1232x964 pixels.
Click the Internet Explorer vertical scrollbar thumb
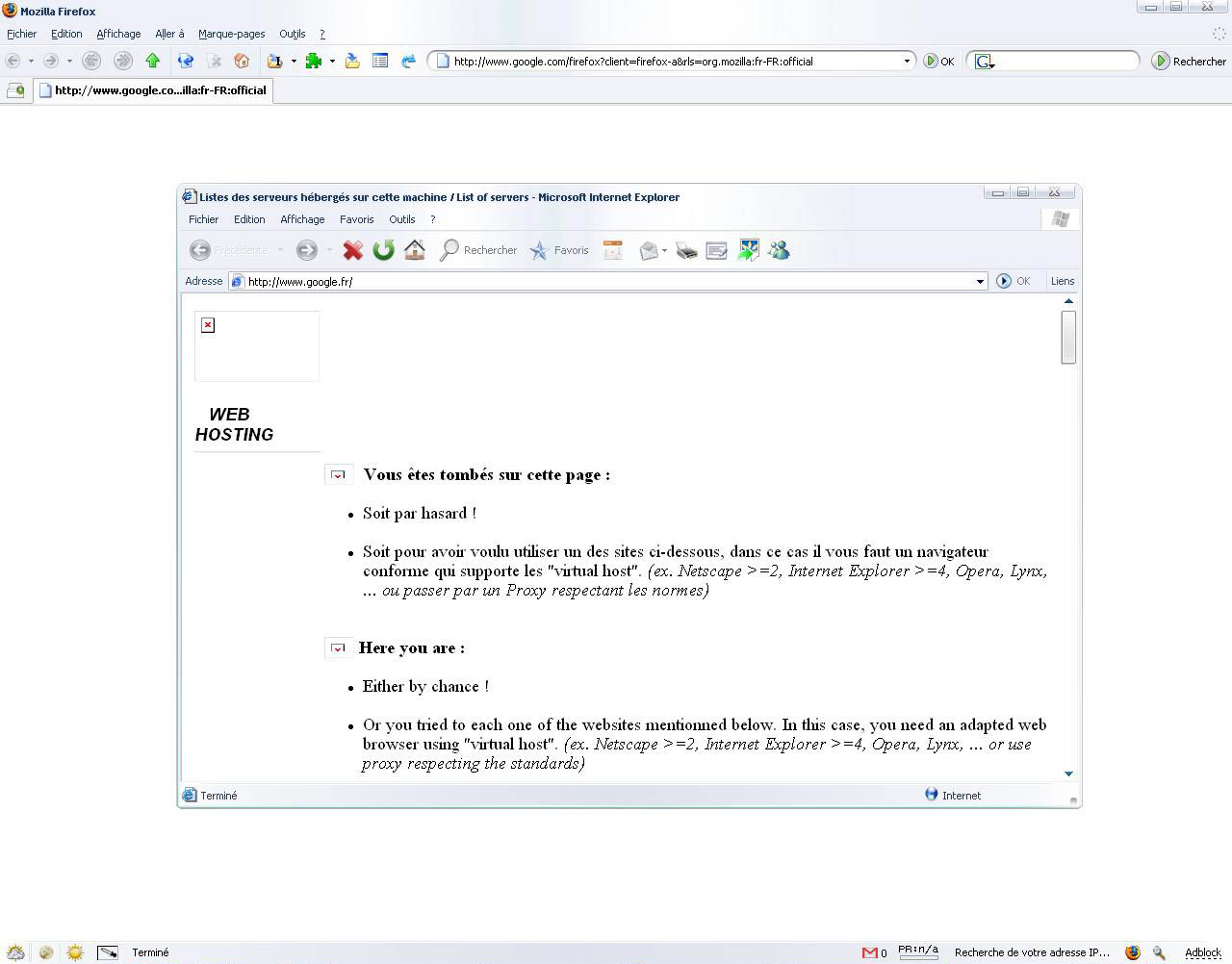(1068, 338)
